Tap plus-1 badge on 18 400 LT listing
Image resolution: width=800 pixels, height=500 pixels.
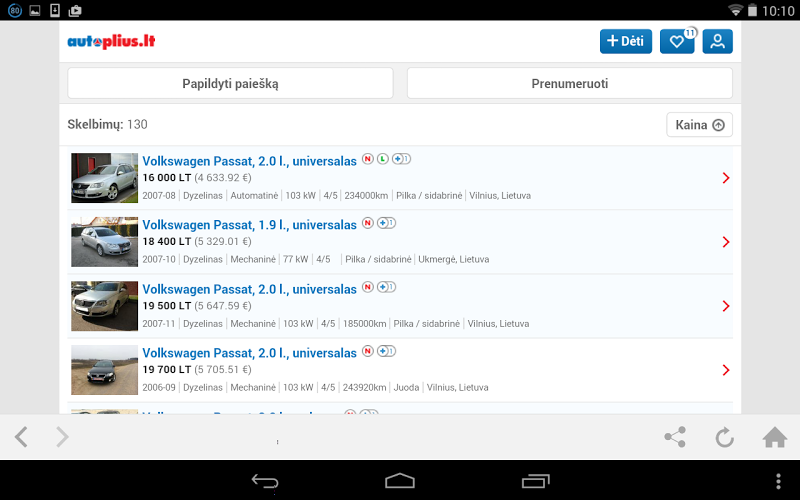(386, 223)
